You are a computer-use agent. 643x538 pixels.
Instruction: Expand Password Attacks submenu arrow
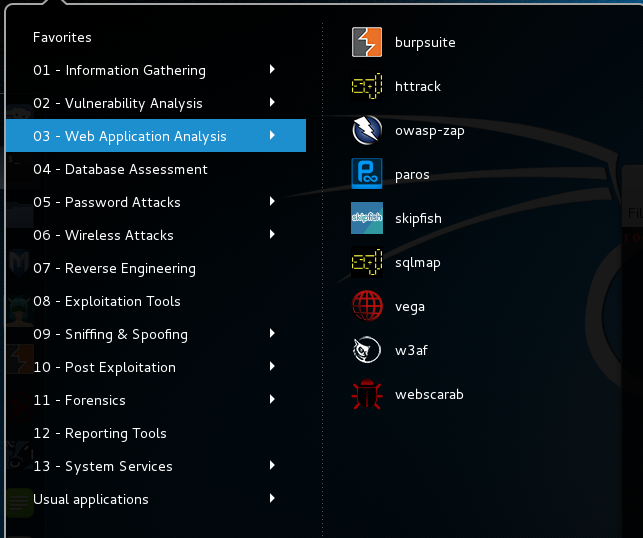tap(272, 201)
